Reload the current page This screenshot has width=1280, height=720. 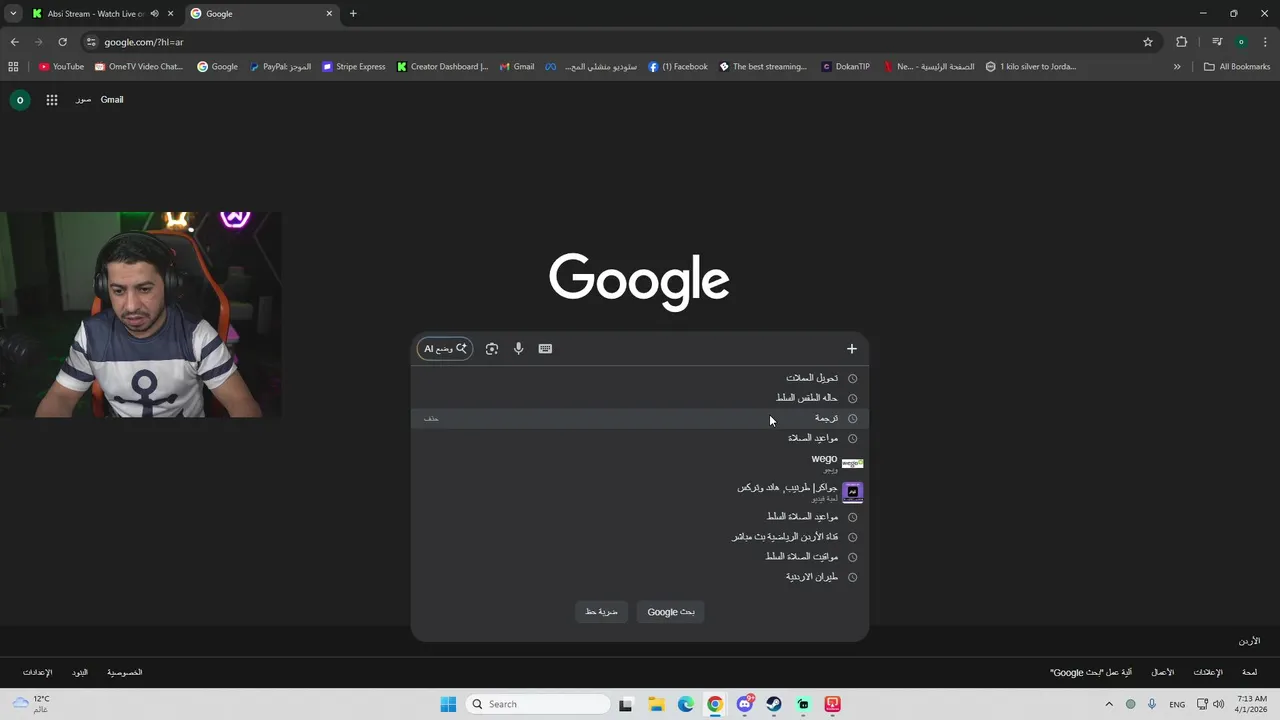point(62,42)
